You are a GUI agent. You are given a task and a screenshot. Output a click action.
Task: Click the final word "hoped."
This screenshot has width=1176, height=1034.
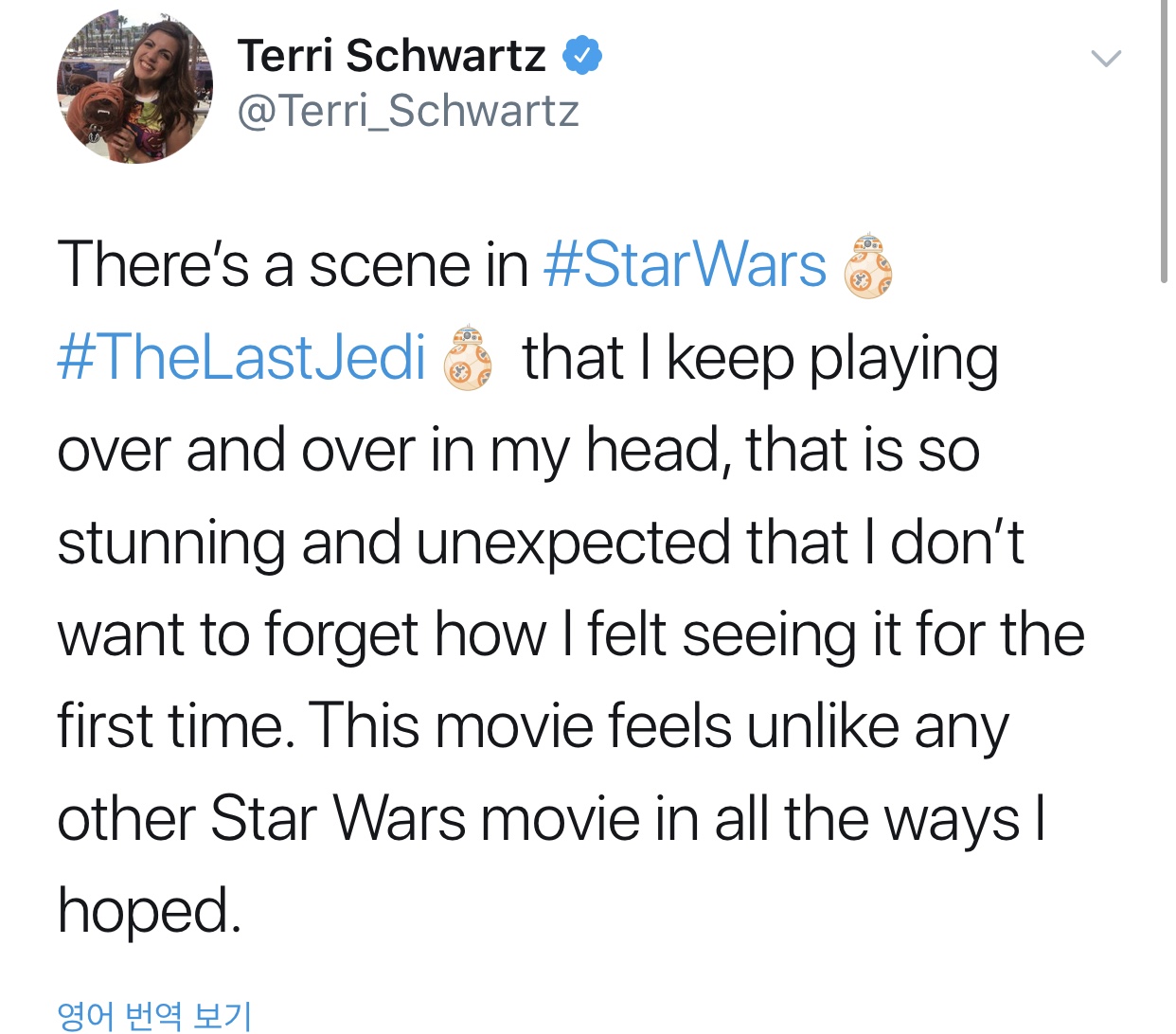(150, 910)
